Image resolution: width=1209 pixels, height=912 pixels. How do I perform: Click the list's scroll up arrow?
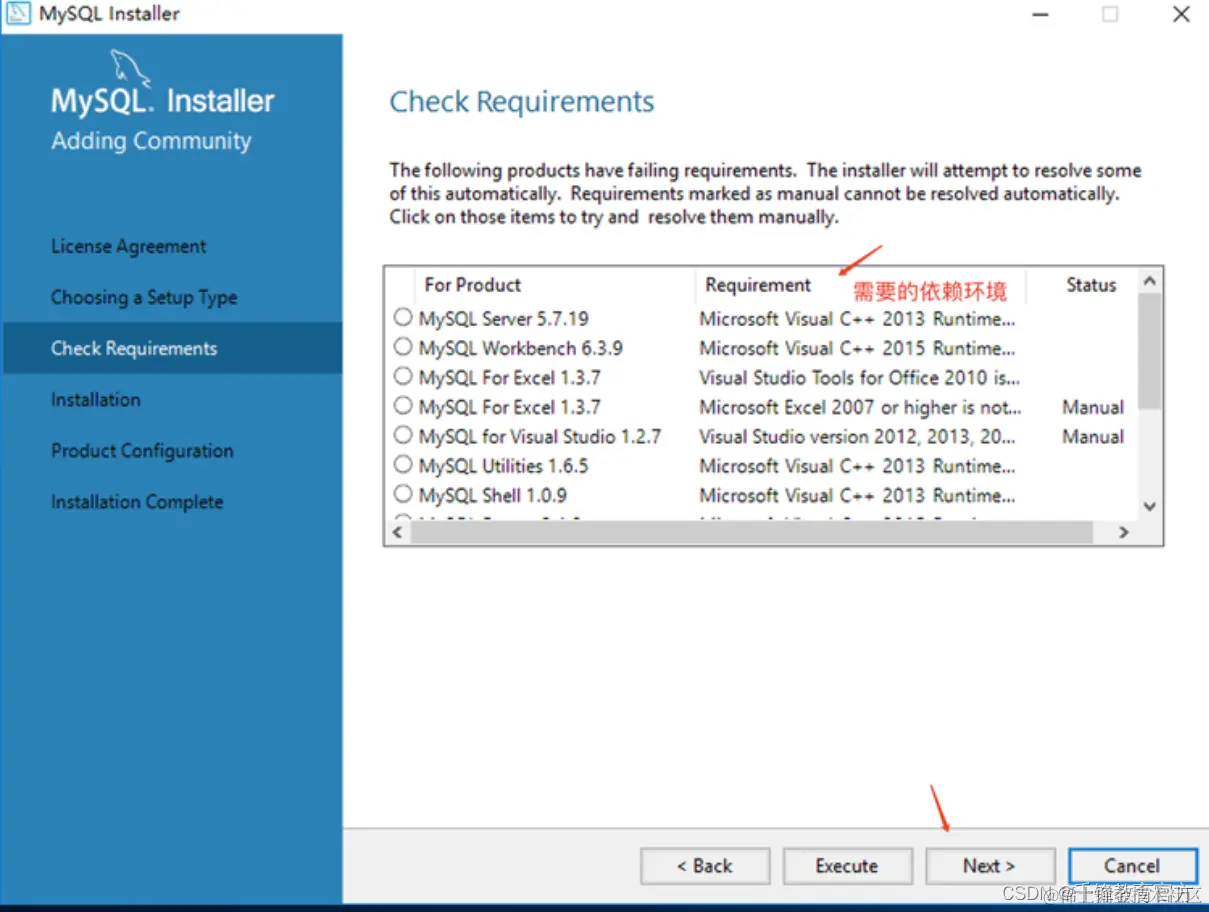[1150, 281]
